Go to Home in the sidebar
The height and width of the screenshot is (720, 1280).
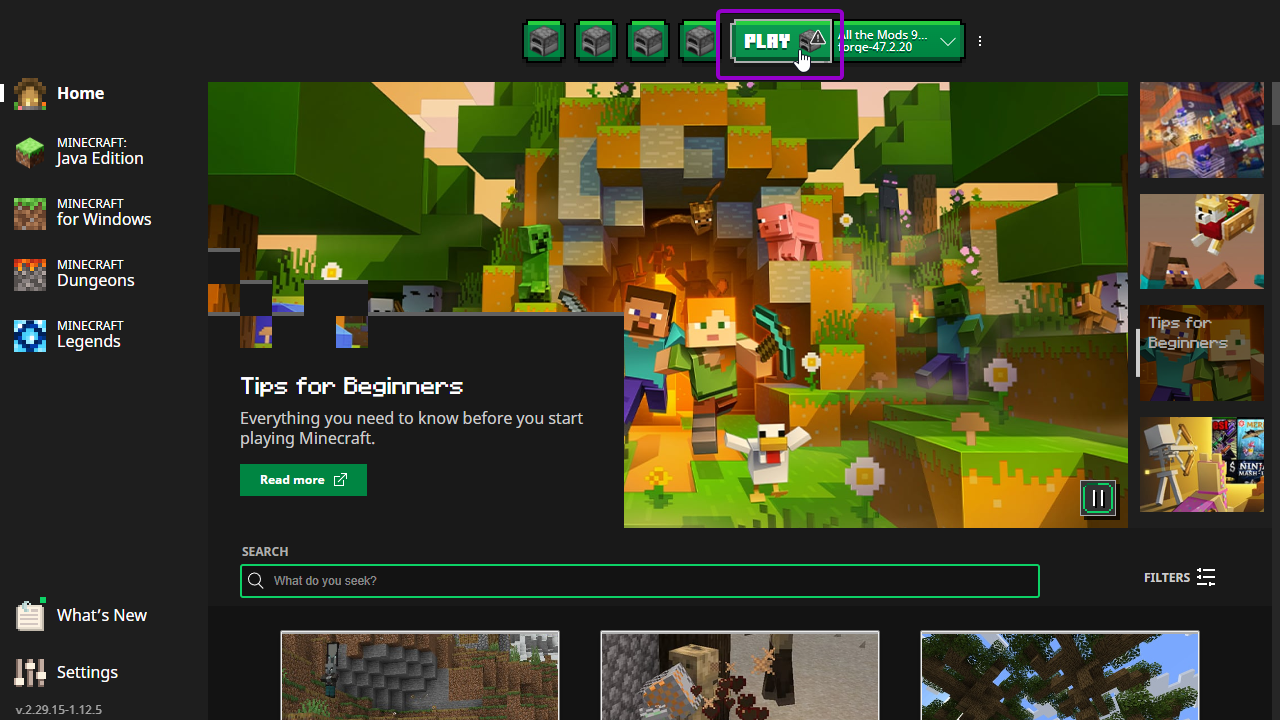pyautogui.click(x=80, y=93)
